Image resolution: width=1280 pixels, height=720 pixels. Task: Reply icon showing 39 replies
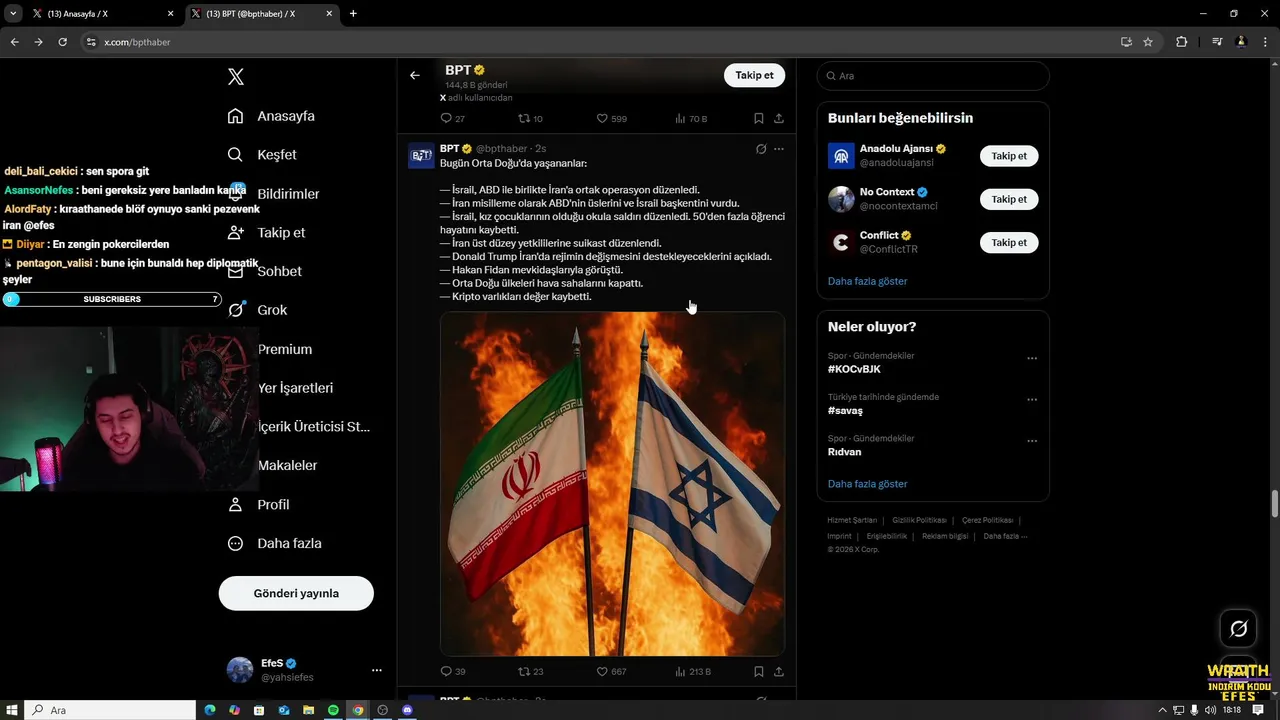click(446, 671)
